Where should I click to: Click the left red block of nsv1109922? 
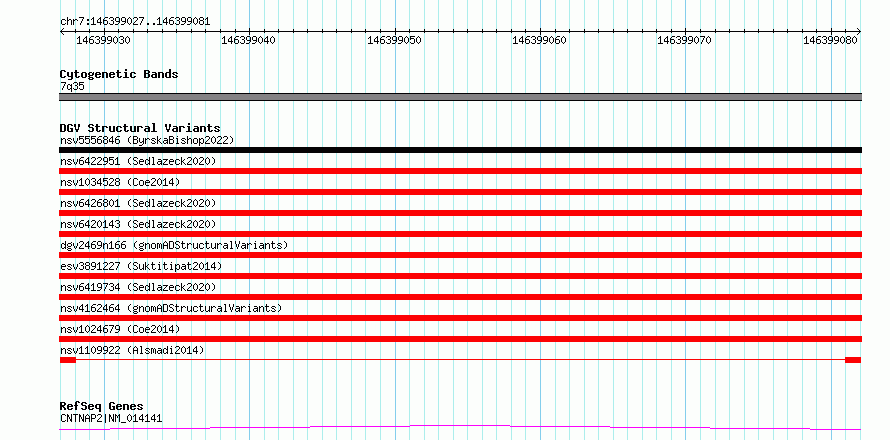click(x=68, y=360)
